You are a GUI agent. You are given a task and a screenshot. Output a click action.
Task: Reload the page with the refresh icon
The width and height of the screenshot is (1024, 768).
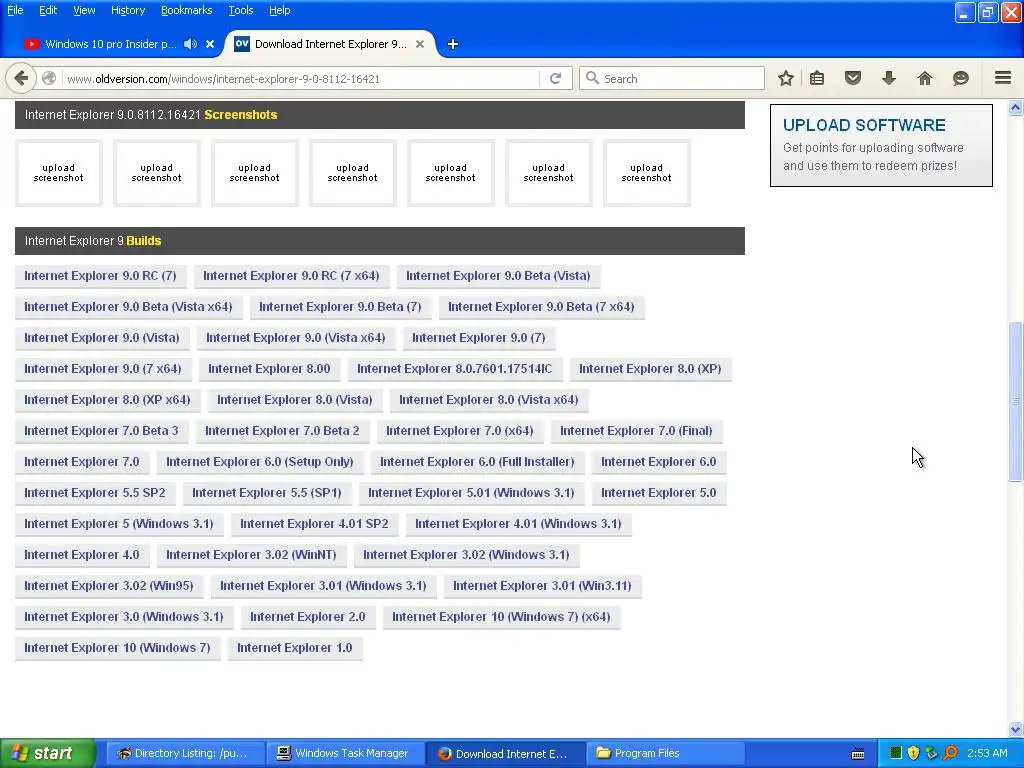(x=556, y=78)
